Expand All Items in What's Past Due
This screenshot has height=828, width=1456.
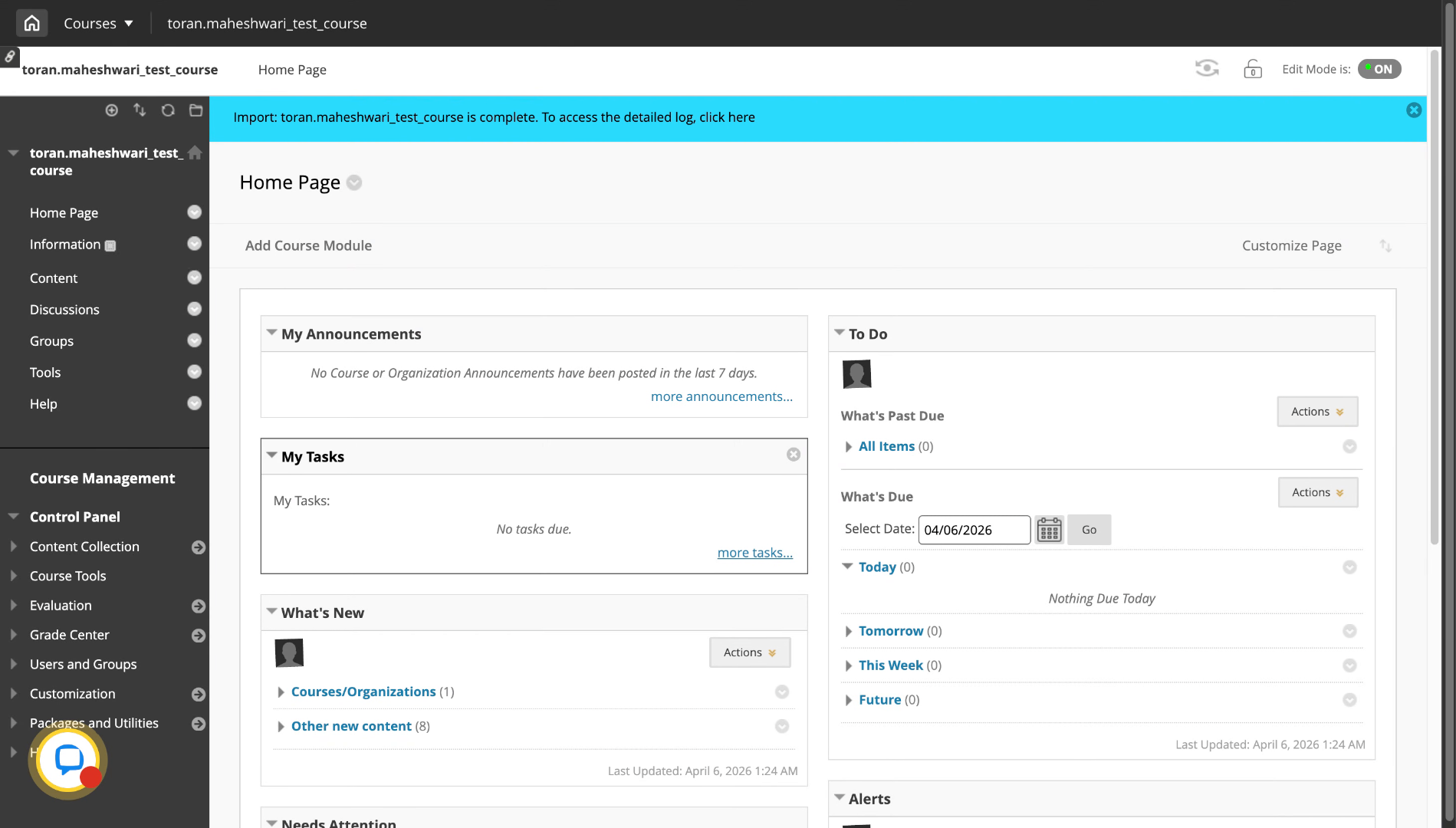pyautogui.click(x=848, y=447)
